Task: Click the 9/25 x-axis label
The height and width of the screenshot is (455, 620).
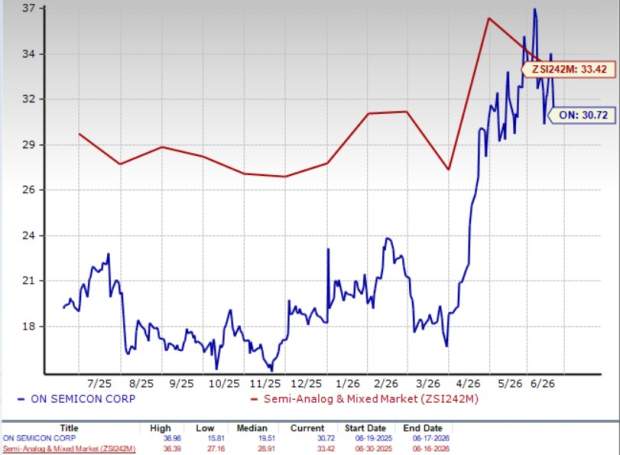Action: pyautogui.click(x=181, y=384)
